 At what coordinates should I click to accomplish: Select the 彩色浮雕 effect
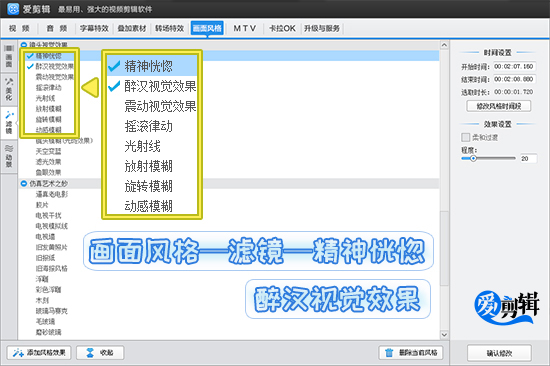(x=49, y=290)
